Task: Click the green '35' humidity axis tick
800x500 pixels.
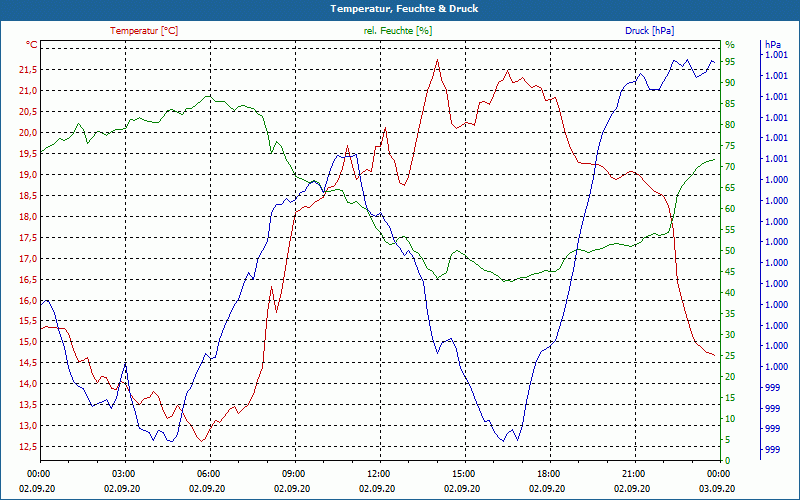Action: tap(730, 314)
